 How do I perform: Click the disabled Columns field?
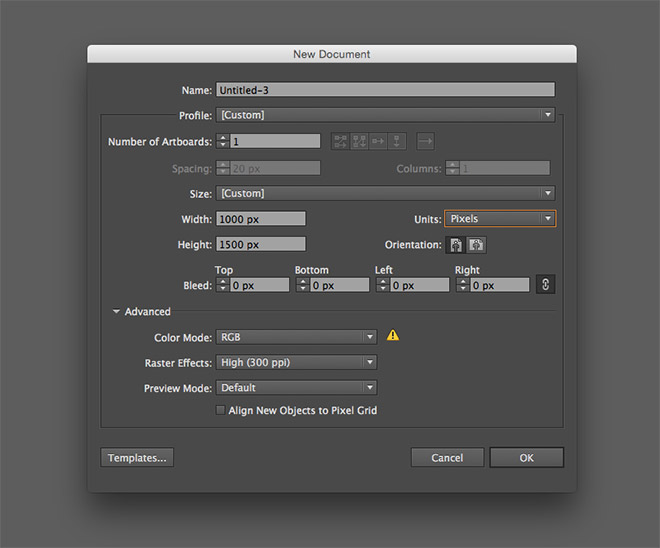click(505, 168)
